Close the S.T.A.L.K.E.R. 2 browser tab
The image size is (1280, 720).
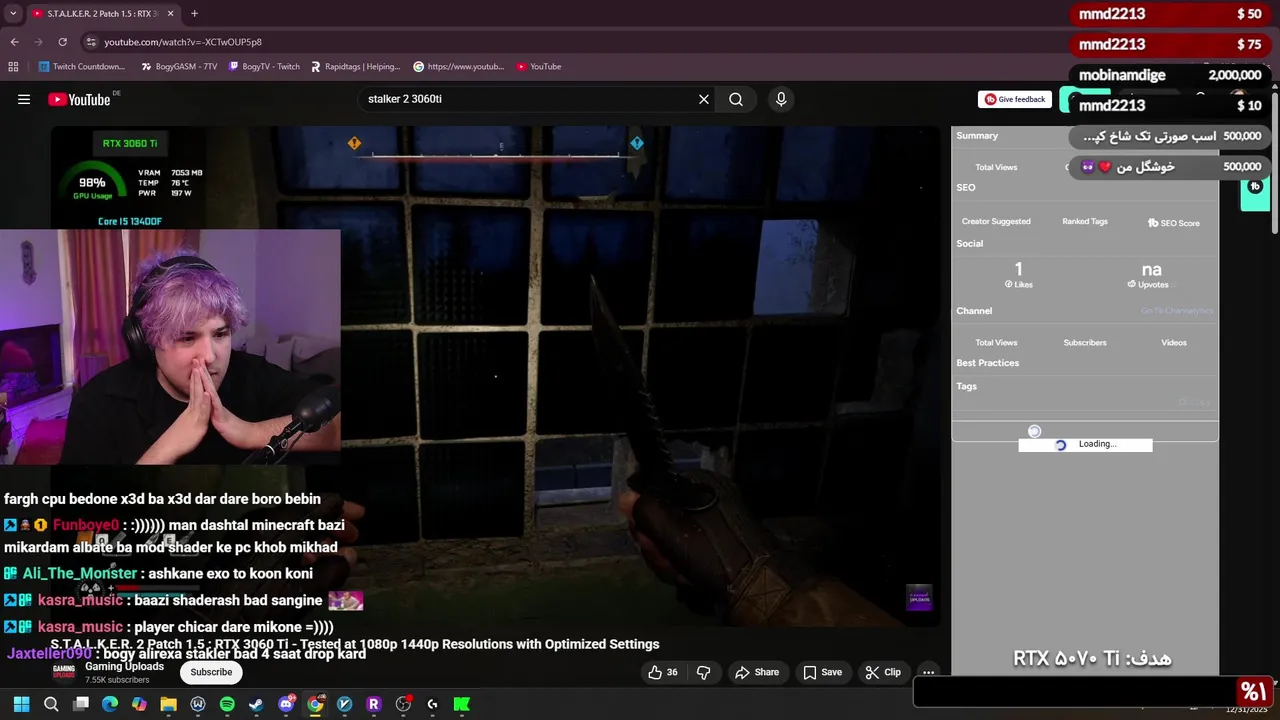click(x=170, y=13)
